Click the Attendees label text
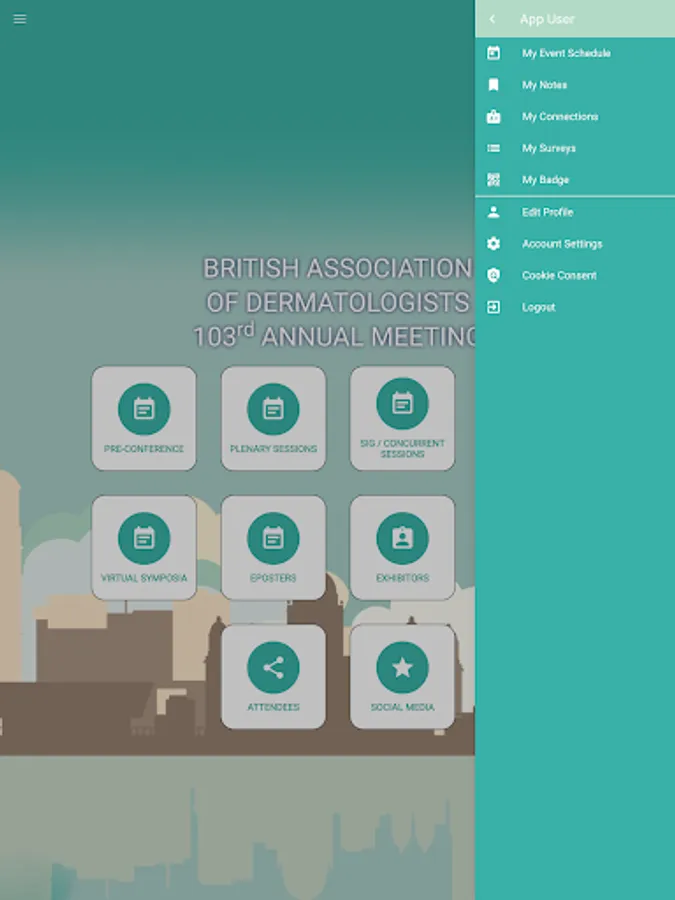Image resolution: width=675 pixels, height=900 pixels. (x=273, y=707)
